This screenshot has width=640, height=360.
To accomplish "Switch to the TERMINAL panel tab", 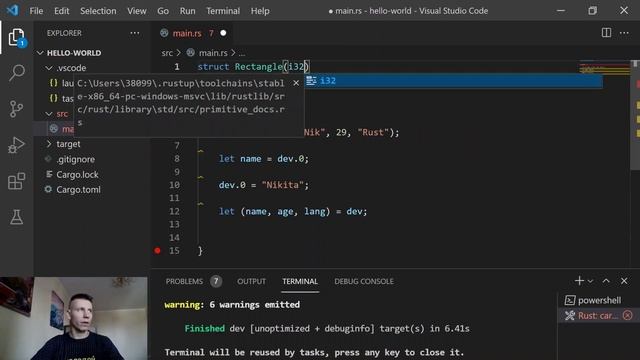I will 300,281.
